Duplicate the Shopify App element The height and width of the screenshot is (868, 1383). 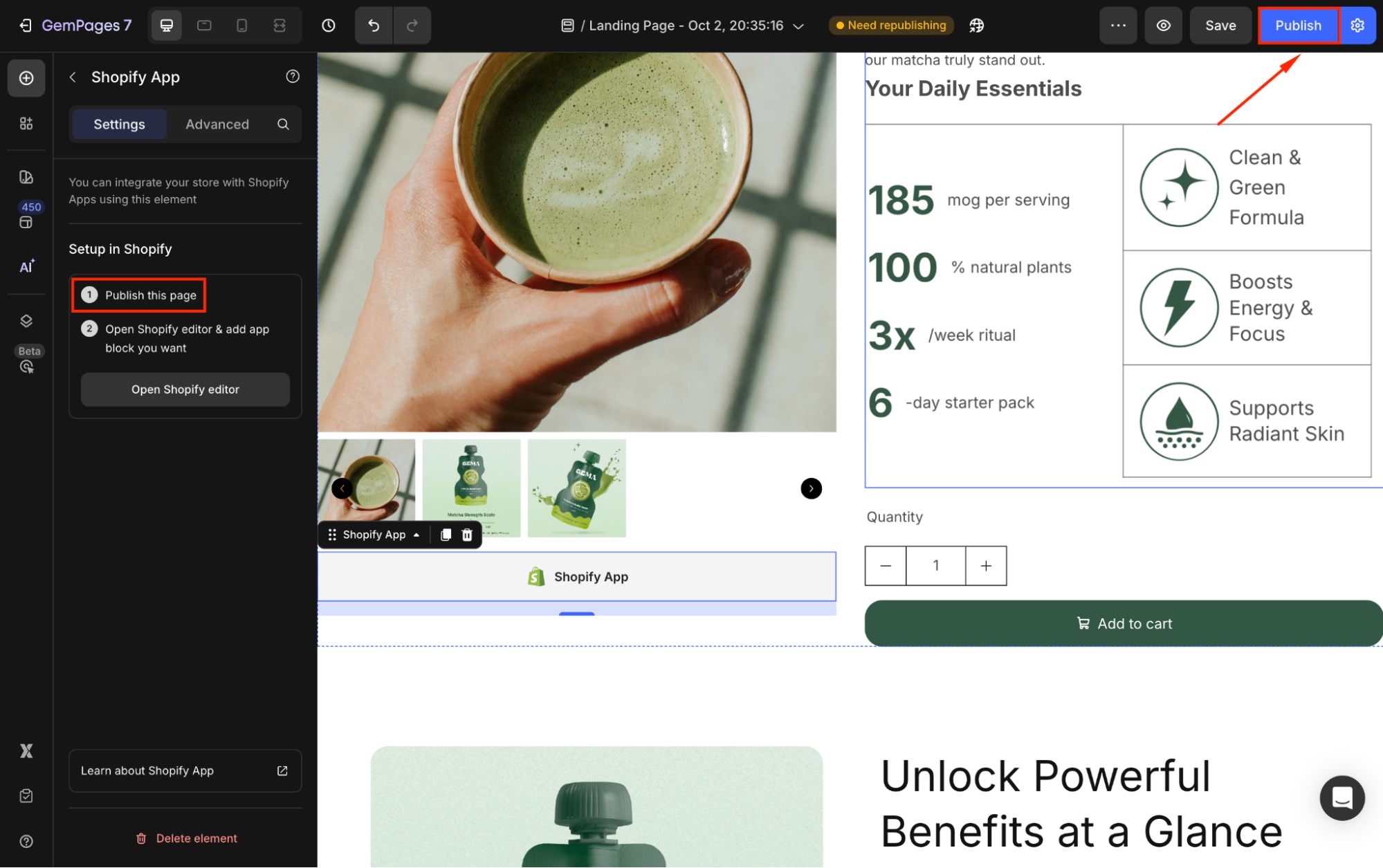click(x=446, y=535)
